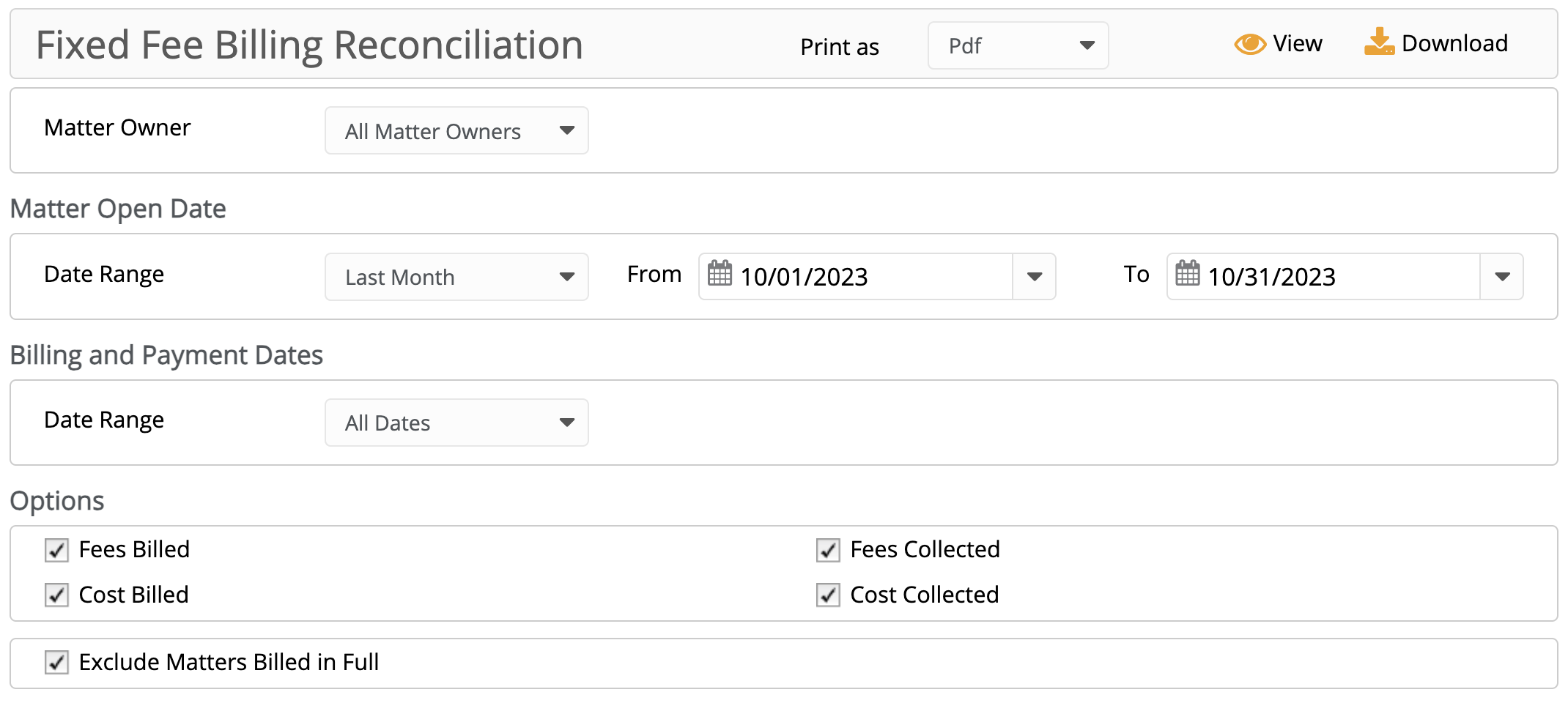
Task: Click the calendar icon in To date field
Action: click(x=1188, y=273)
